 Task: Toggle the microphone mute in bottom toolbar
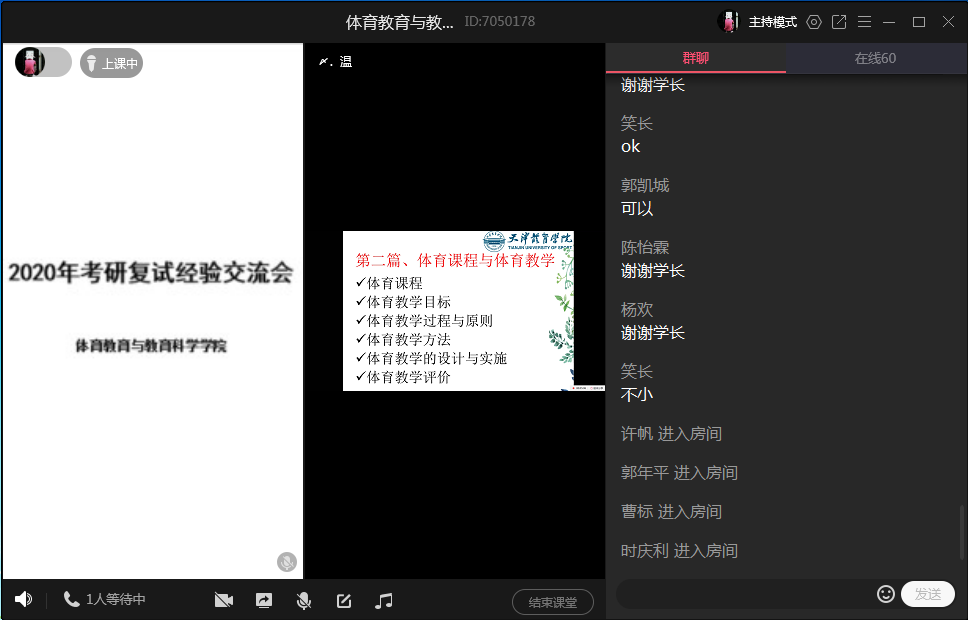303,601
